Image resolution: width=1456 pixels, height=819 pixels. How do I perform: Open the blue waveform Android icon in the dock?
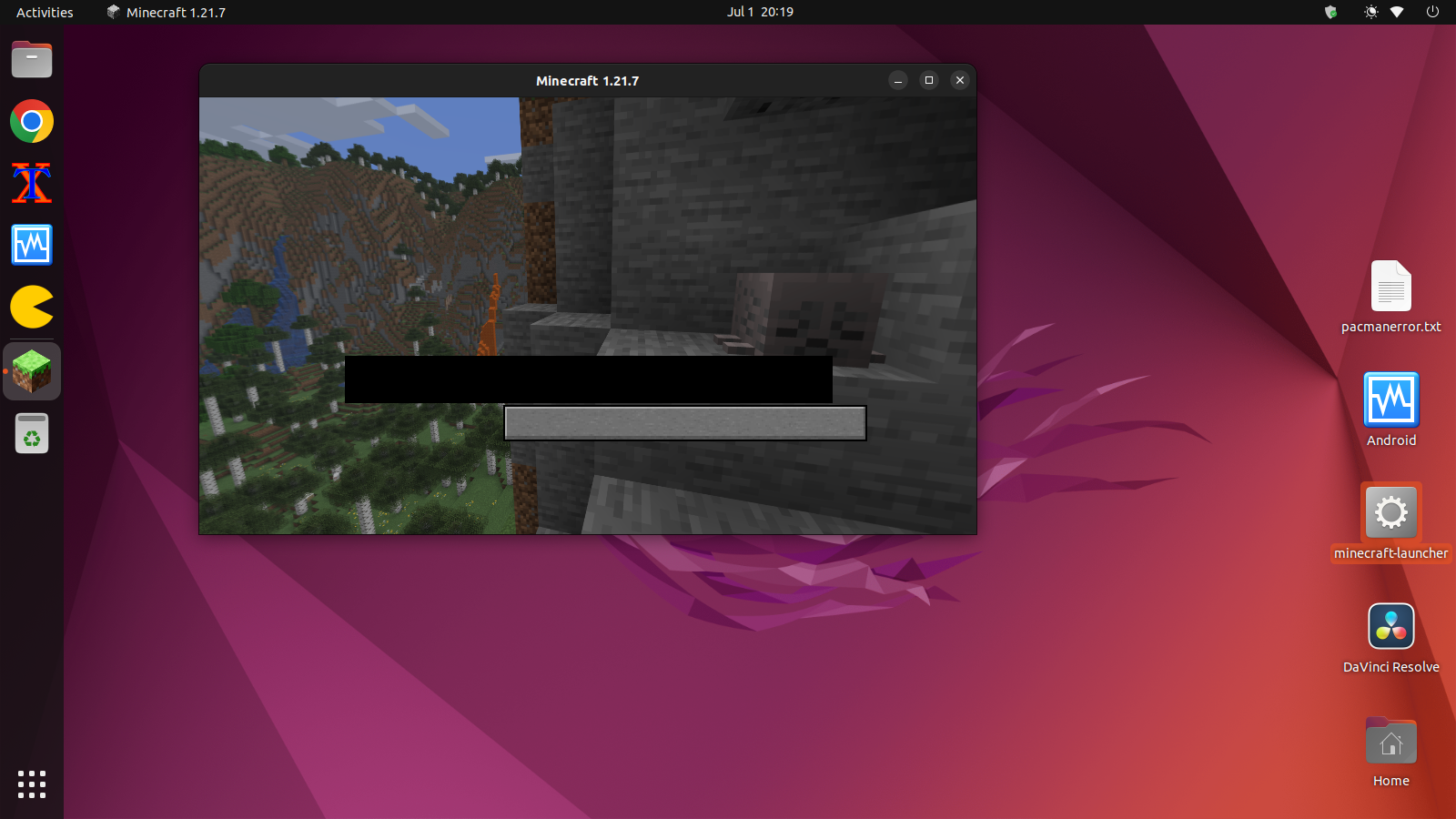tap(32, 245)
